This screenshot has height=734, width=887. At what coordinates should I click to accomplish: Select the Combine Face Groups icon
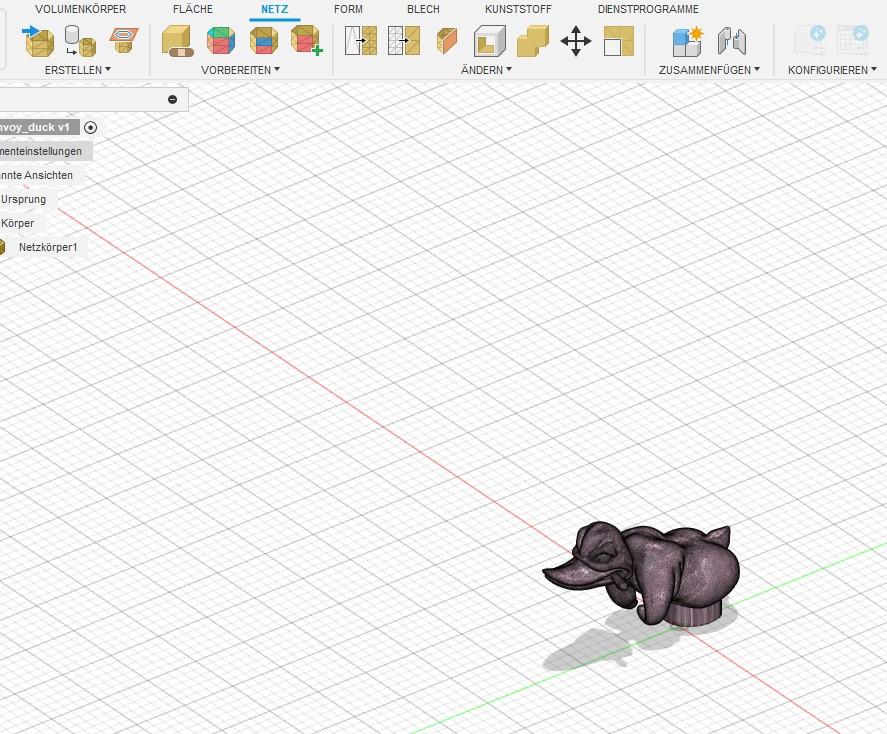point(264,41)
